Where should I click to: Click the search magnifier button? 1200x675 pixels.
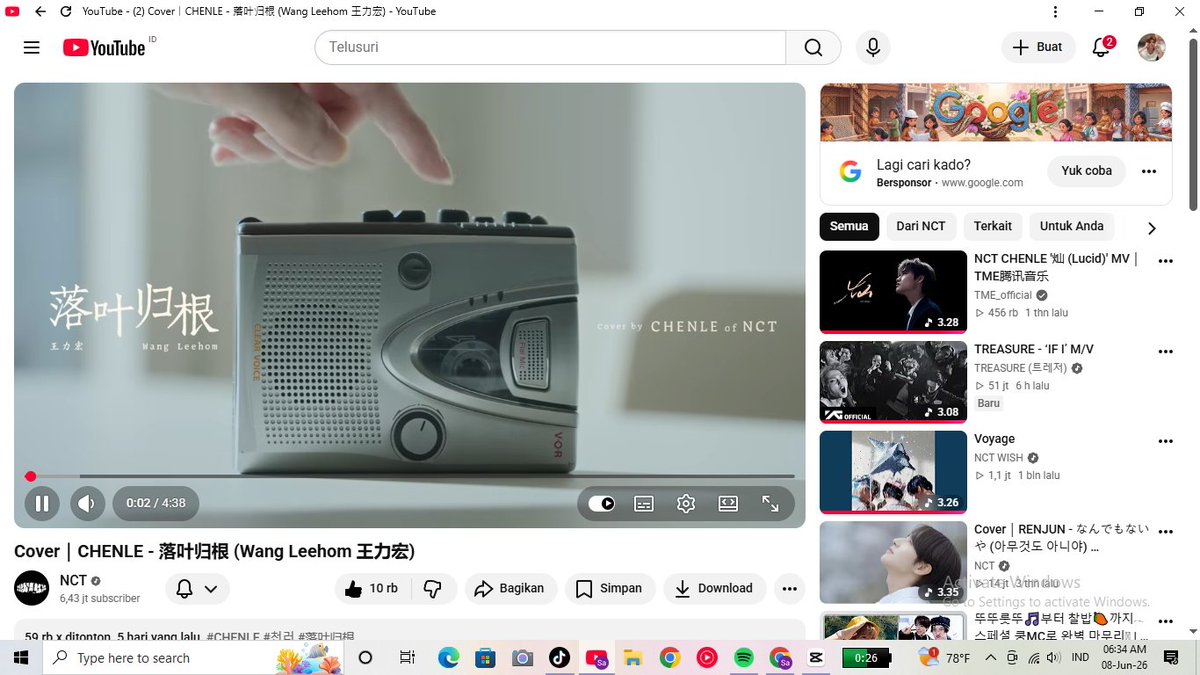(x=813, y=48)
